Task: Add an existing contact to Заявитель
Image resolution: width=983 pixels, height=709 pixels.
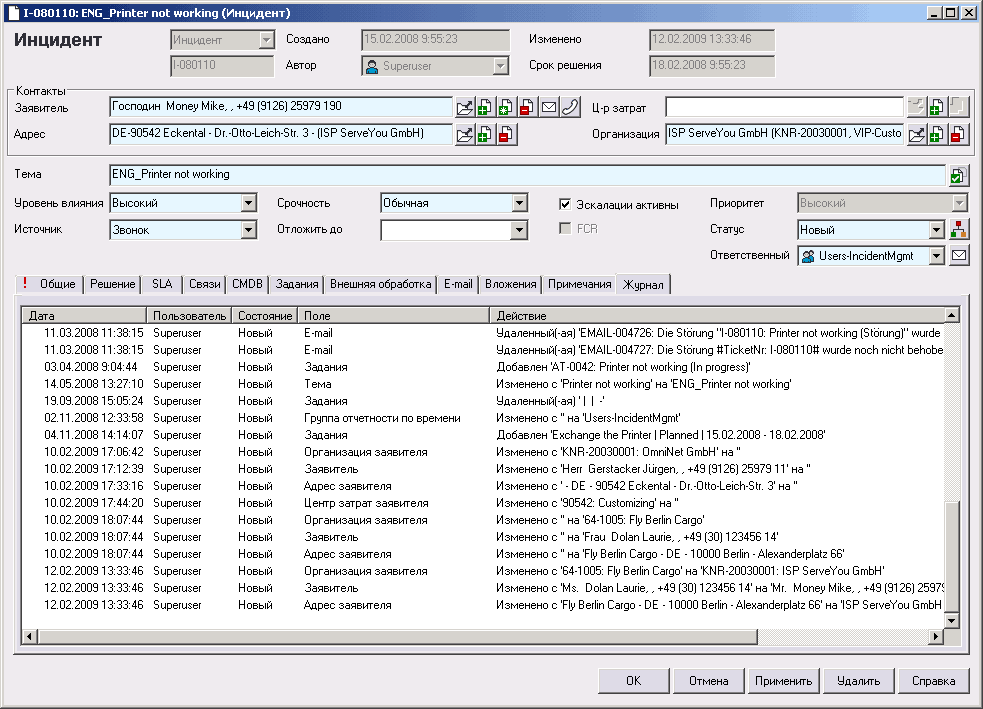Action: click(485, 108)
